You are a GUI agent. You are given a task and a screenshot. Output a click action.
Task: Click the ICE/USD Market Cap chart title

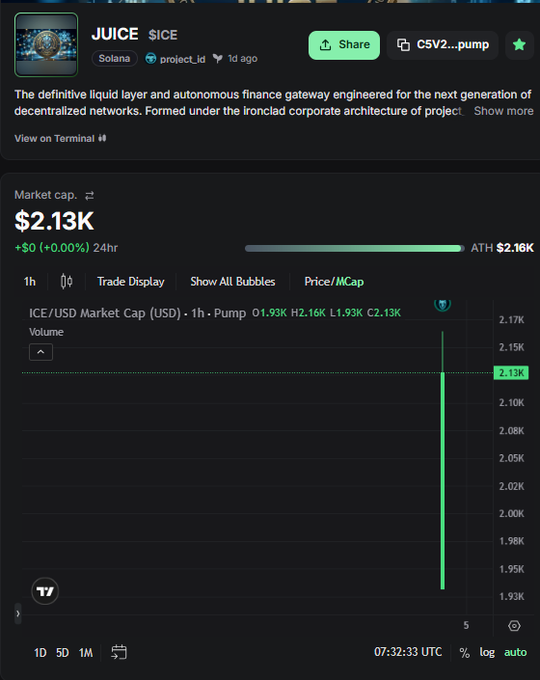tap(137, 313)
